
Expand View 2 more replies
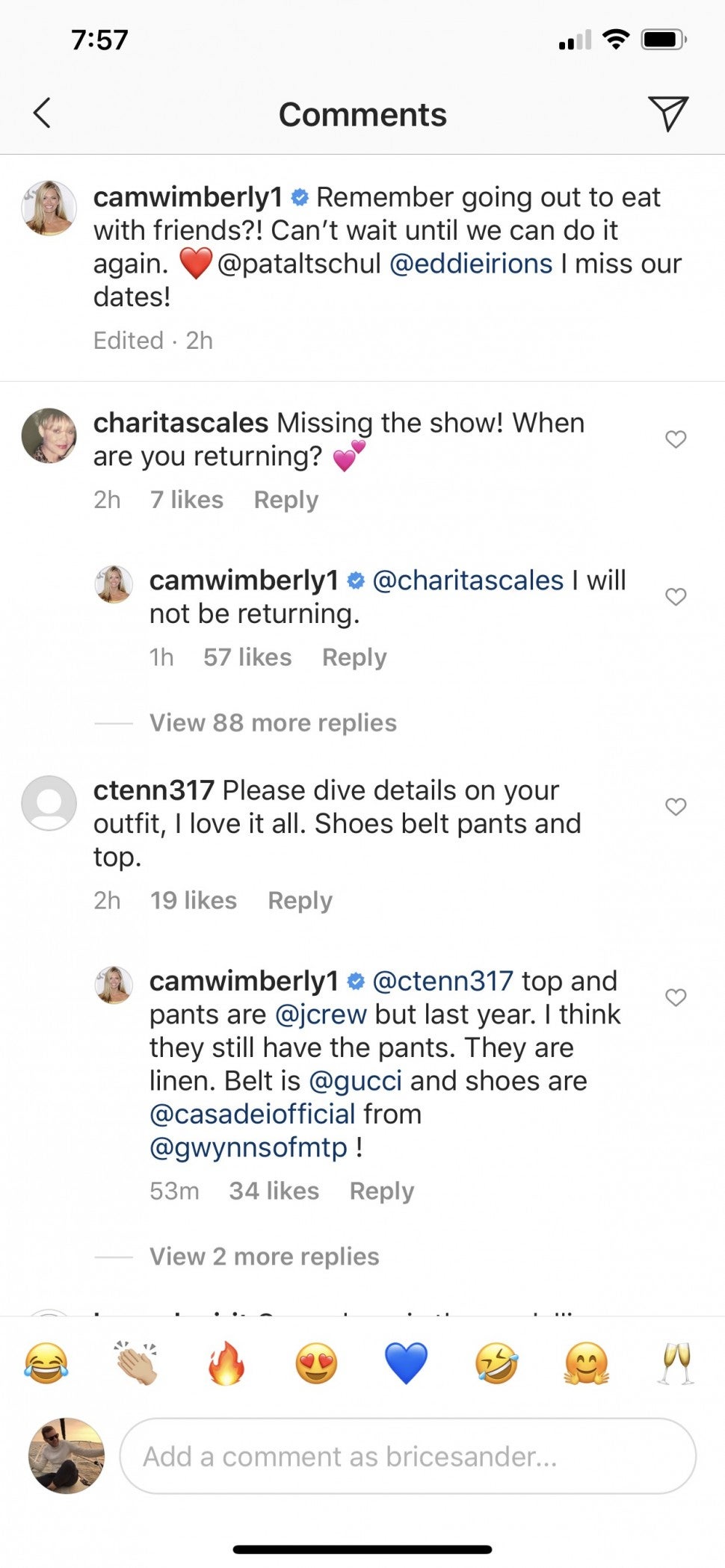(264, 1256)
